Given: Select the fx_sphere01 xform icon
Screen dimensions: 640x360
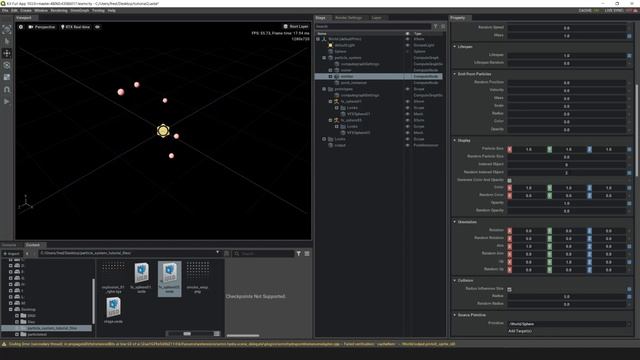Looking at the screenshot, I should click(336, 102).
